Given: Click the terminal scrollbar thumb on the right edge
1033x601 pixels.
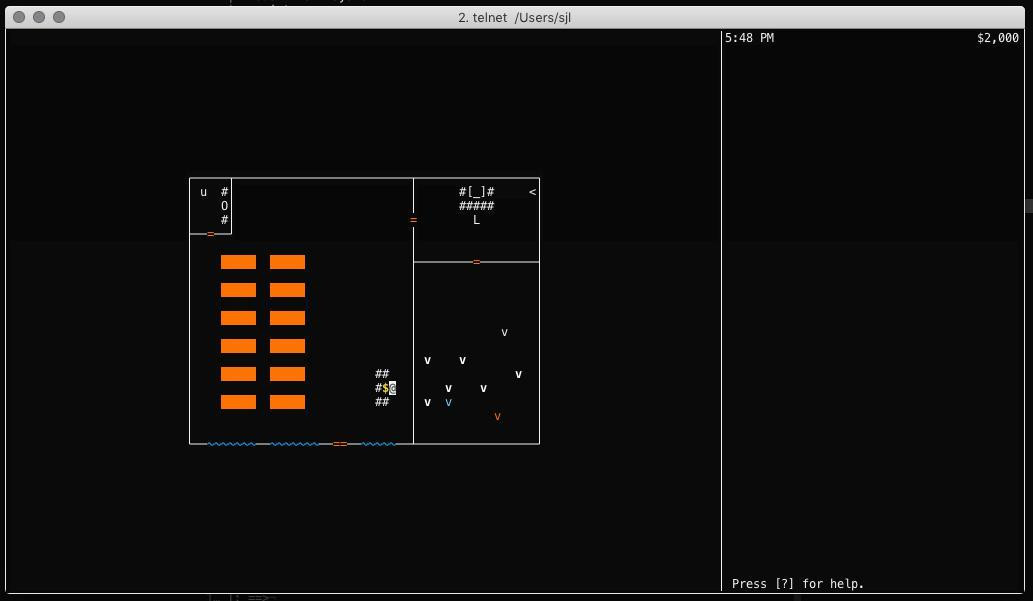Looking at the screenshot, I should [x=1029, y=206].
